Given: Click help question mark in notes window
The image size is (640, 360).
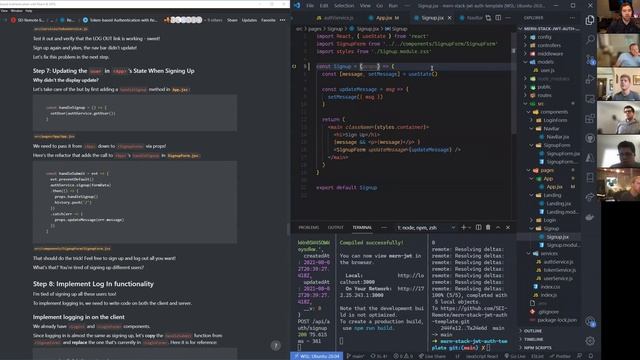Looking at the screenshot, I should pyautogui.click(x=276, y=346).
